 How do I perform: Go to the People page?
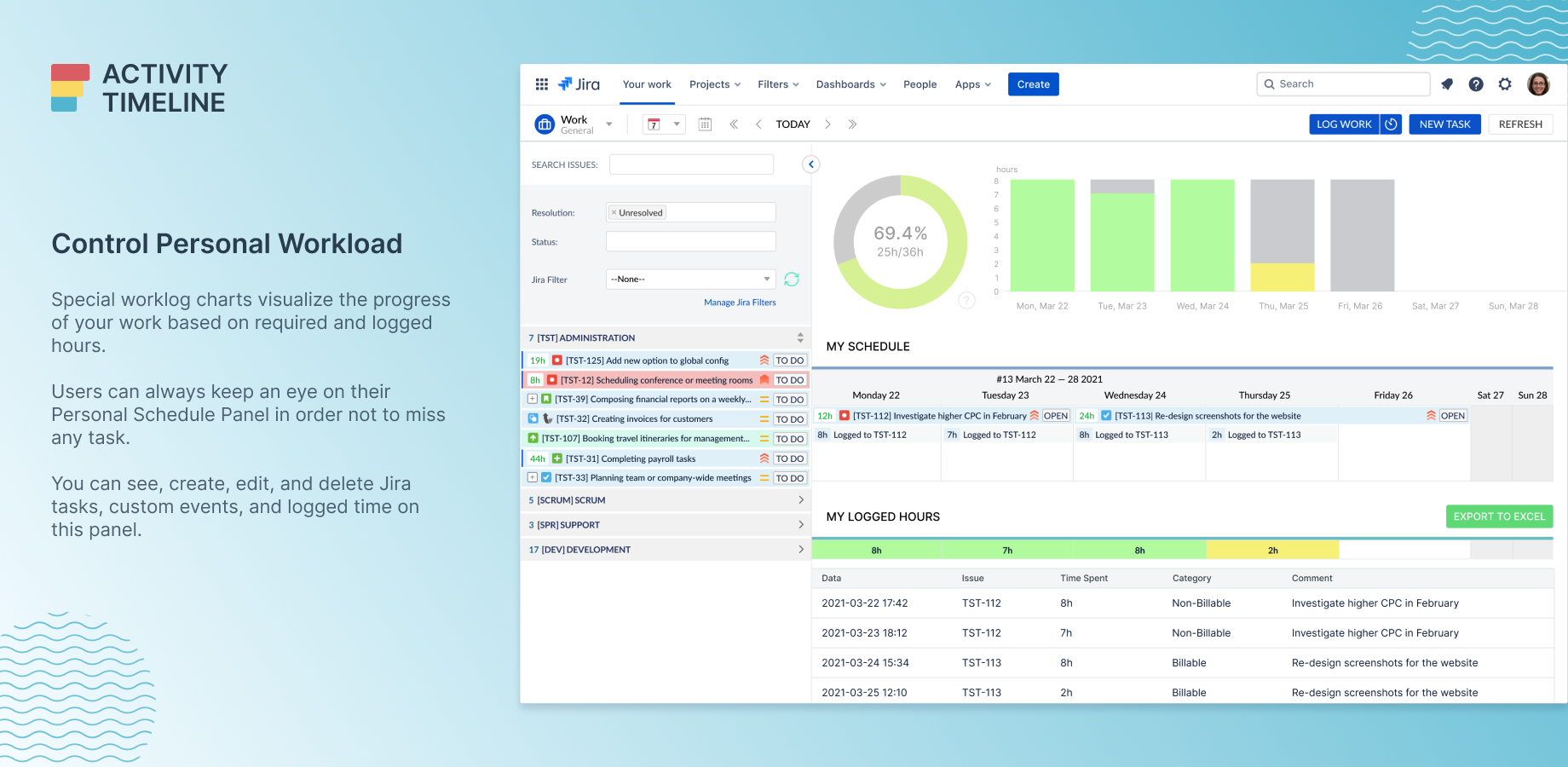[x=919, y=84]
